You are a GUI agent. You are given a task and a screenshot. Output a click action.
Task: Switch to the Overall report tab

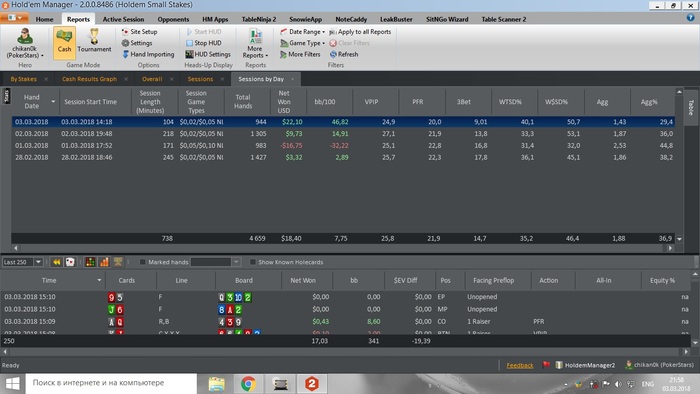152,79
